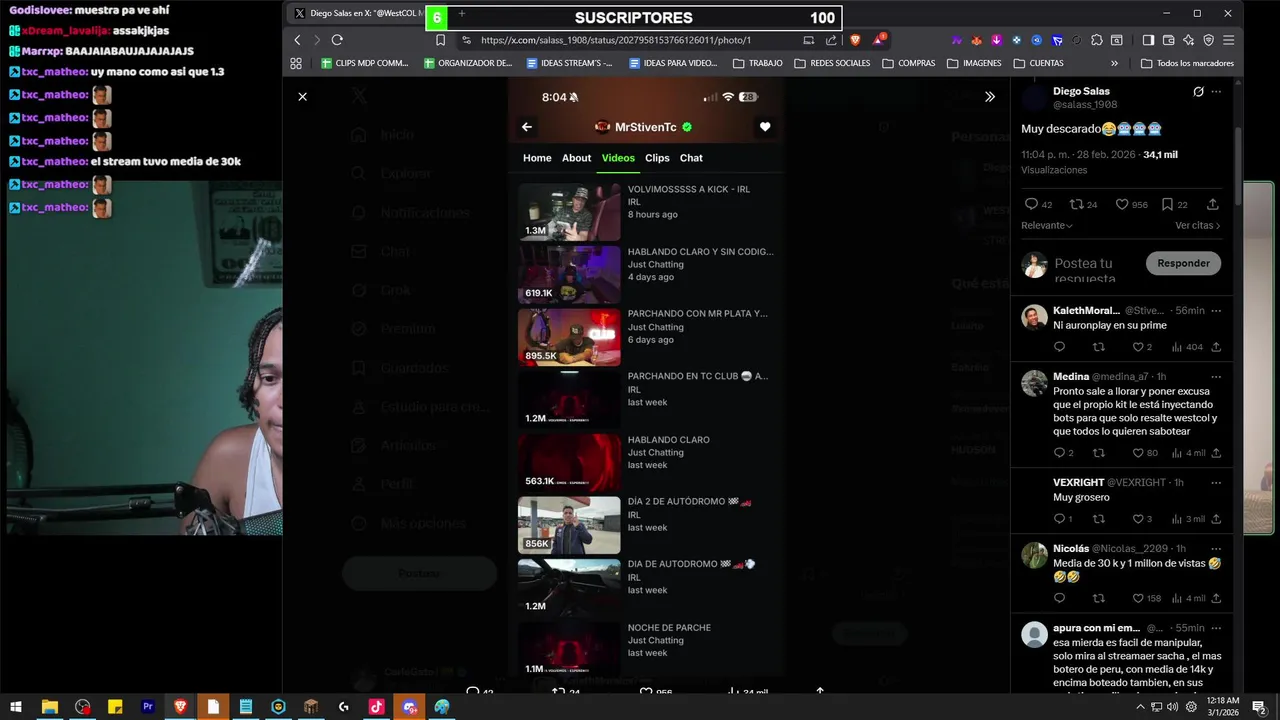Show hidden system tray icons
1280x720 pixels.
pyautogui.click(x=1140, y=707)
